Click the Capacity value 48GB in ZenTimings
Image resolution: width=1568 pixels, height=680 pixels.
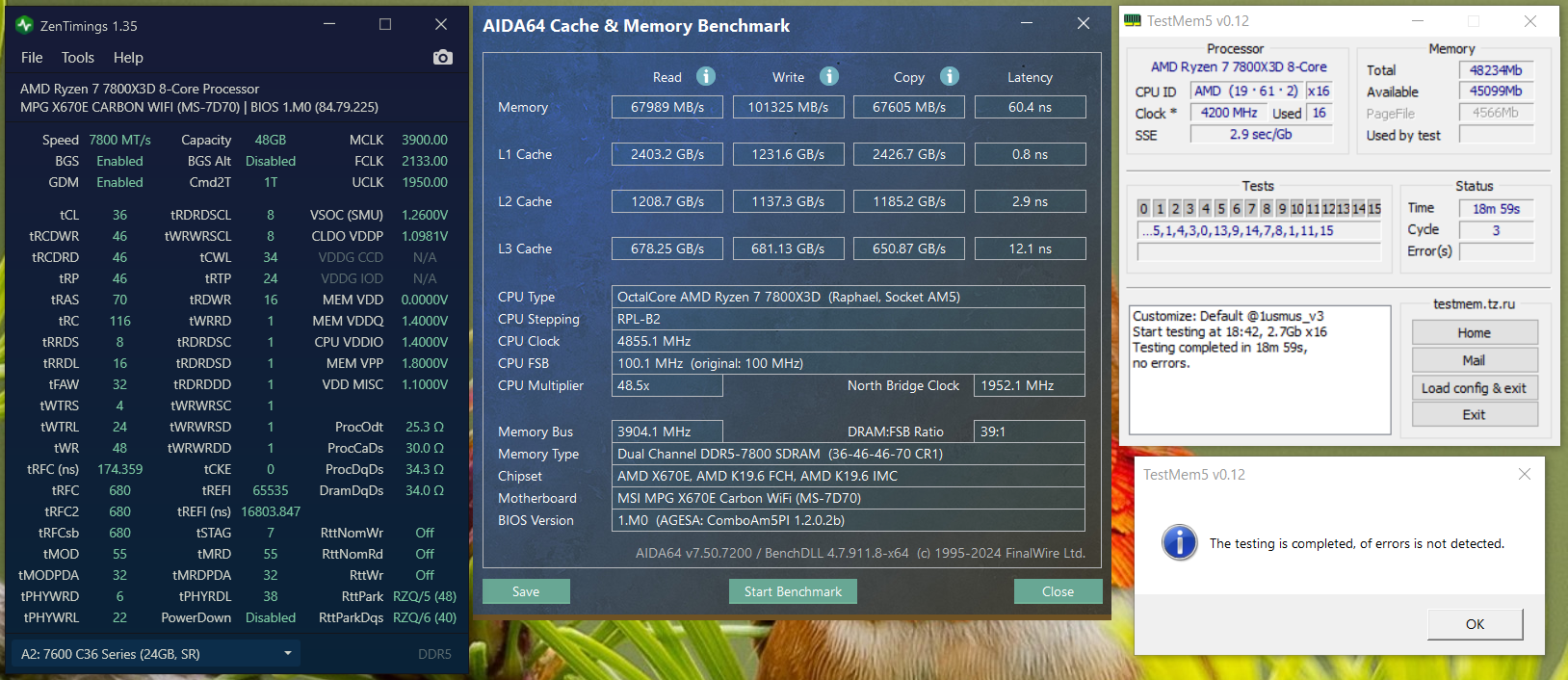pos(271,140)
